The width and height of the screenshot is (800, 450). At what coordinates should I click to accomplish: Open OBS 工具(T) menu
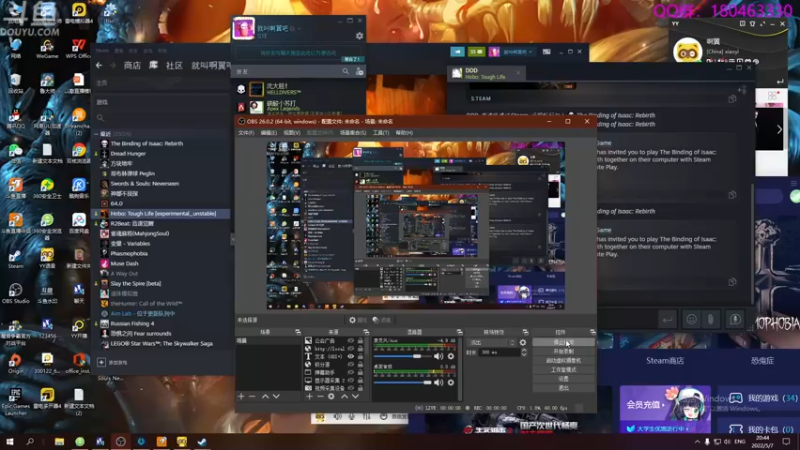[381, 133]
